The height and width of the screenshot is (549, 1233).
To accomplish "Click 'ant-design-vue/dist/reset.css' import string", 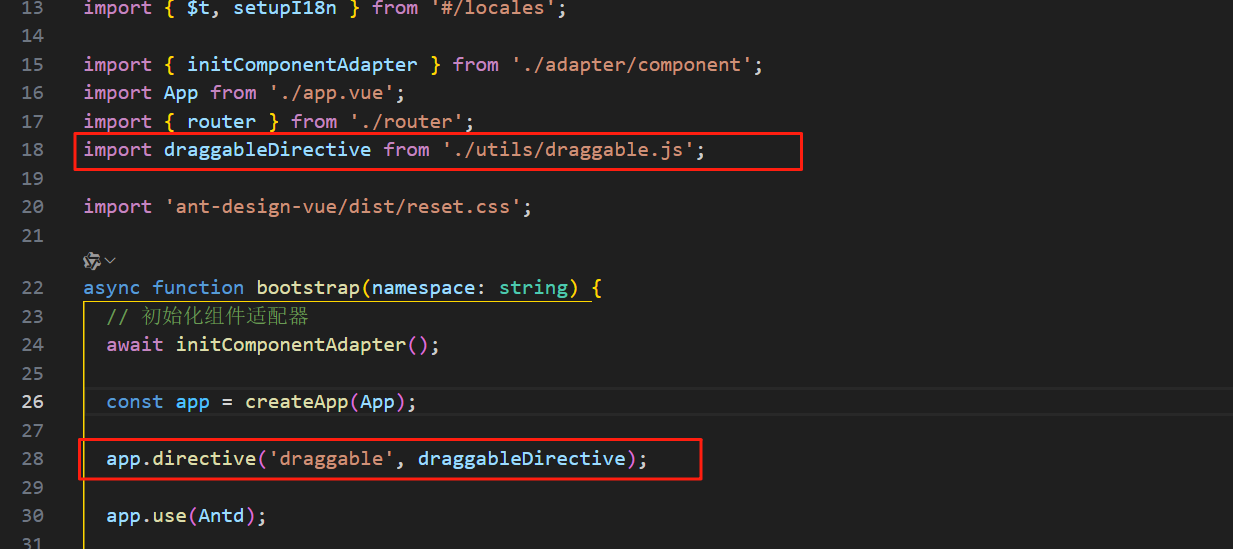I will tap(343, 207).
